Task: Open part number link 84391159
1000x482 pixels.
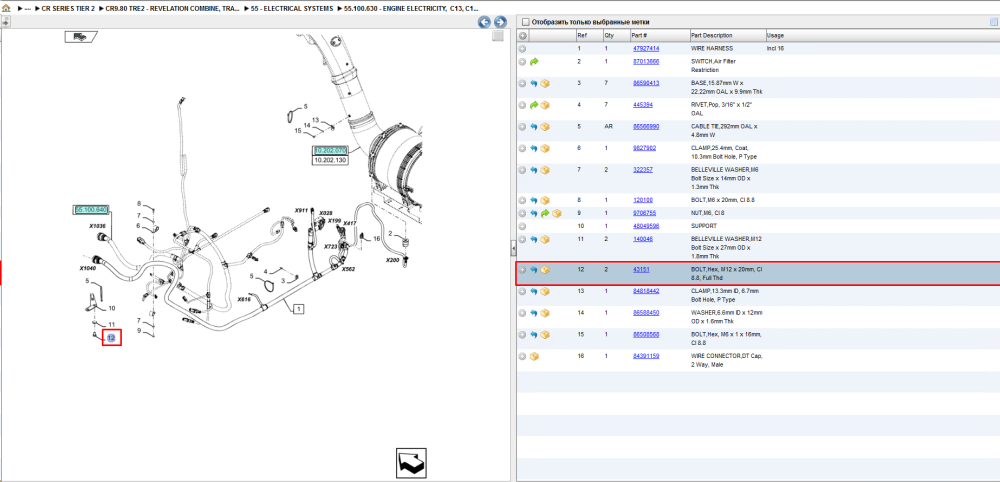Action: [x=646, y=356]
